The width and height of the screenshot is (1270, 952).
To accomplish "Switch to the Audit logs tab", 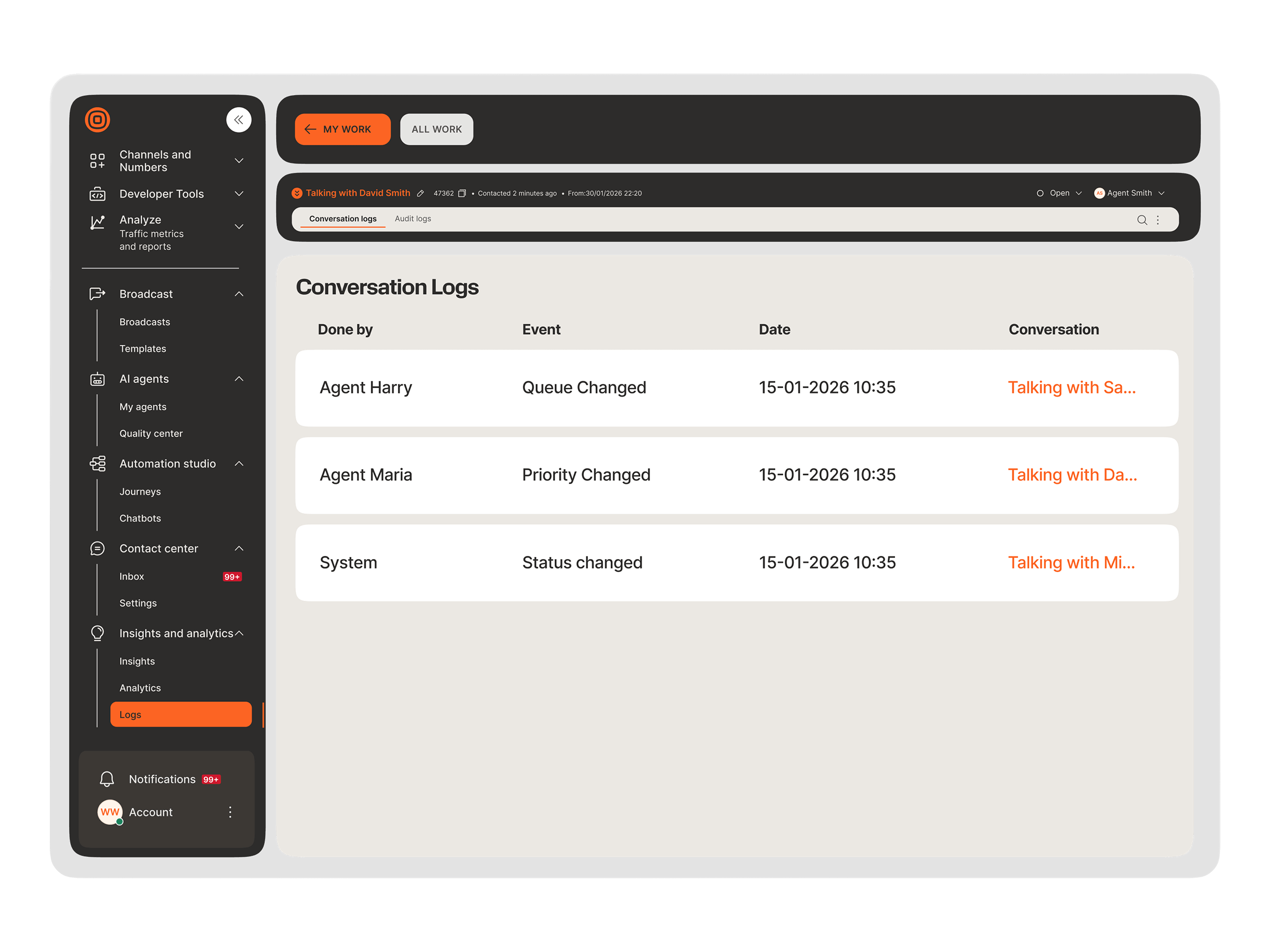I will click(412, 218).
